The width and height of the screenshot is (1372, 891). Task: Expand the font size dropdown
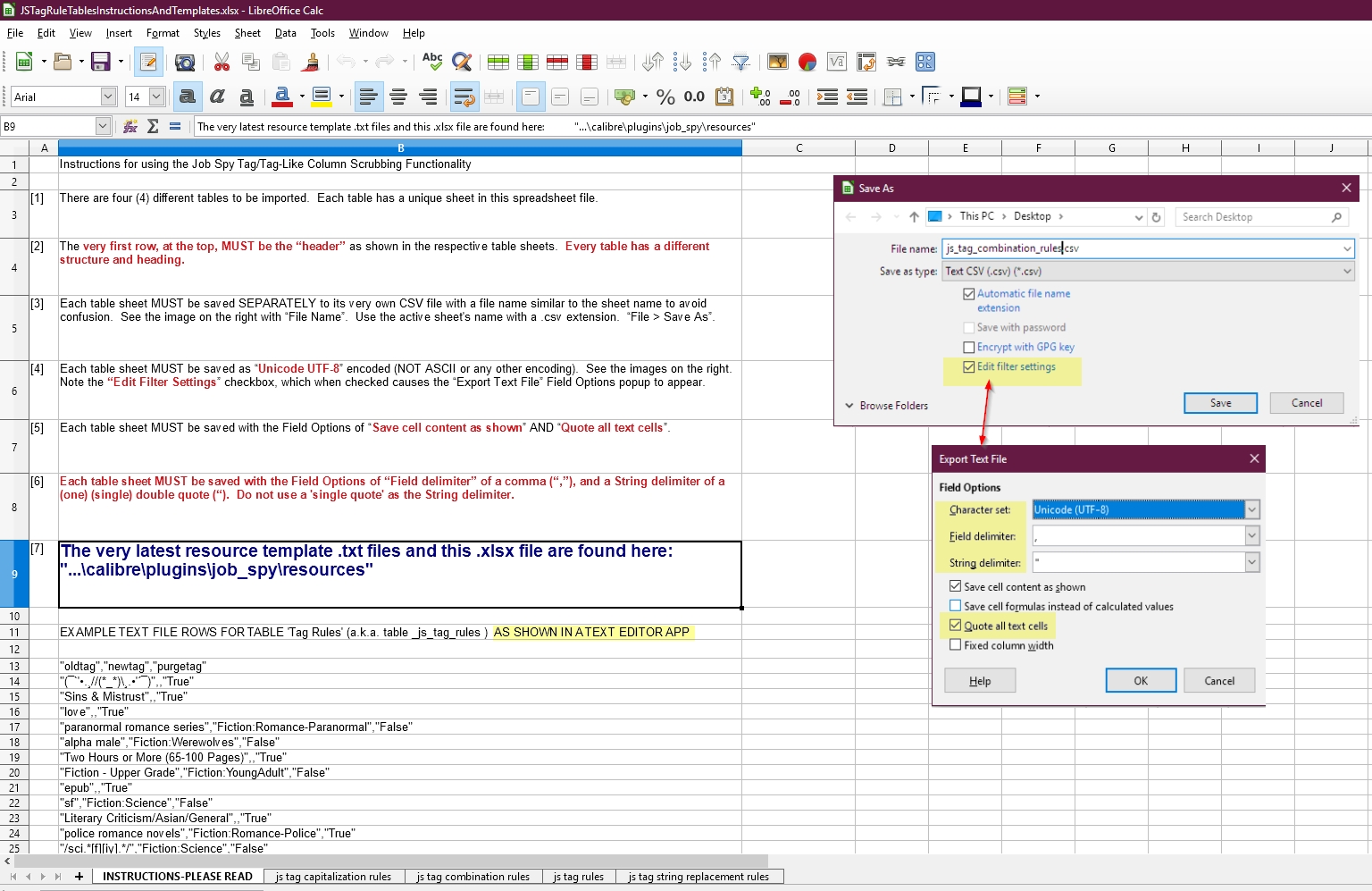point(156,97)
